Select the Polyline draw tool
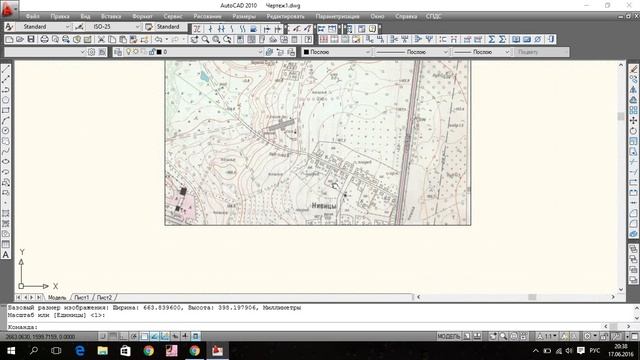640x360 pixels. tap(6, 89)
